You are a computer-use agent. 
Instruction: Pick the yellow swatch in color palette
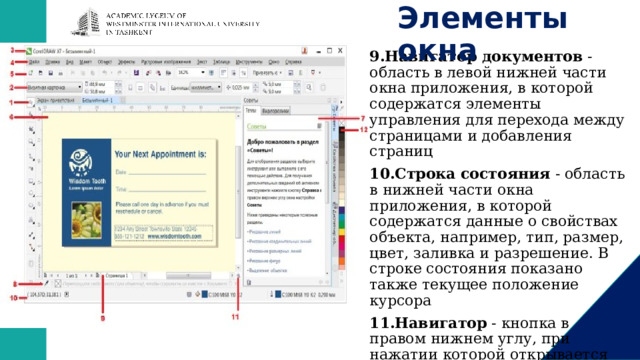point(342,231)
